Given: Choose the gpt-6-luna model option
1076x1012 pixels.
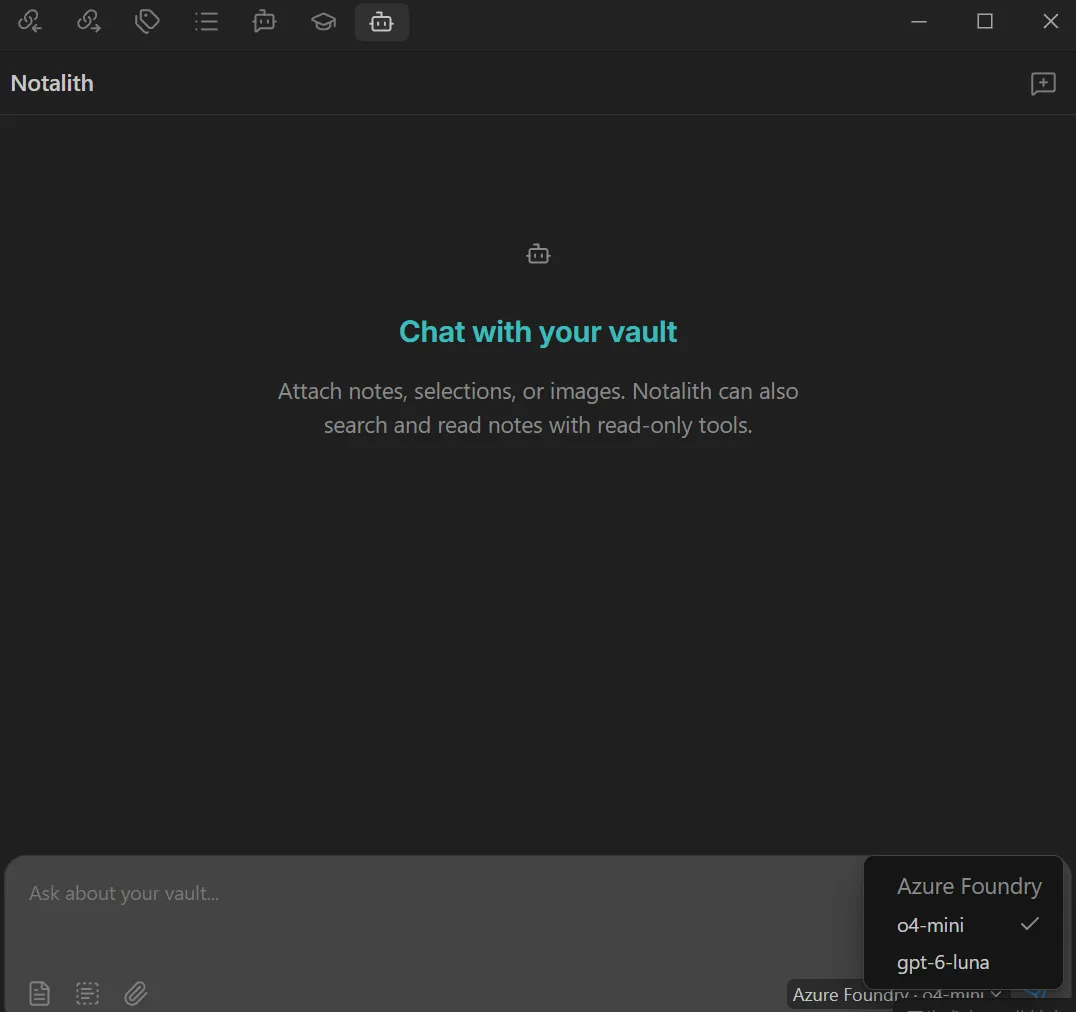Looking at the screenshot, I should tap(963, 963).
